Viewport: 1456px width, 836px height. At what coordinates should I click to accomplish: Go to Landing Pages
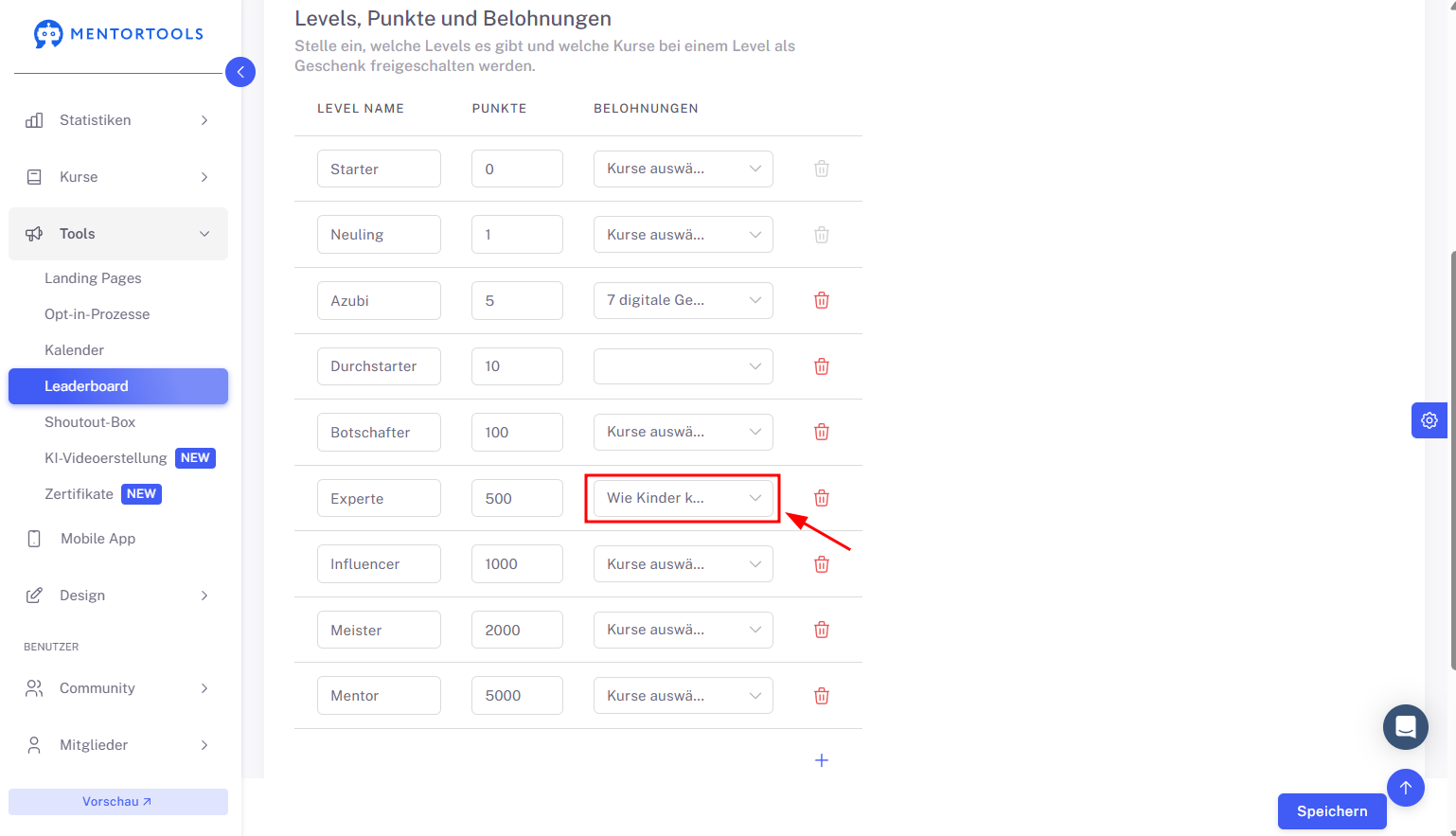coord(93,278)
